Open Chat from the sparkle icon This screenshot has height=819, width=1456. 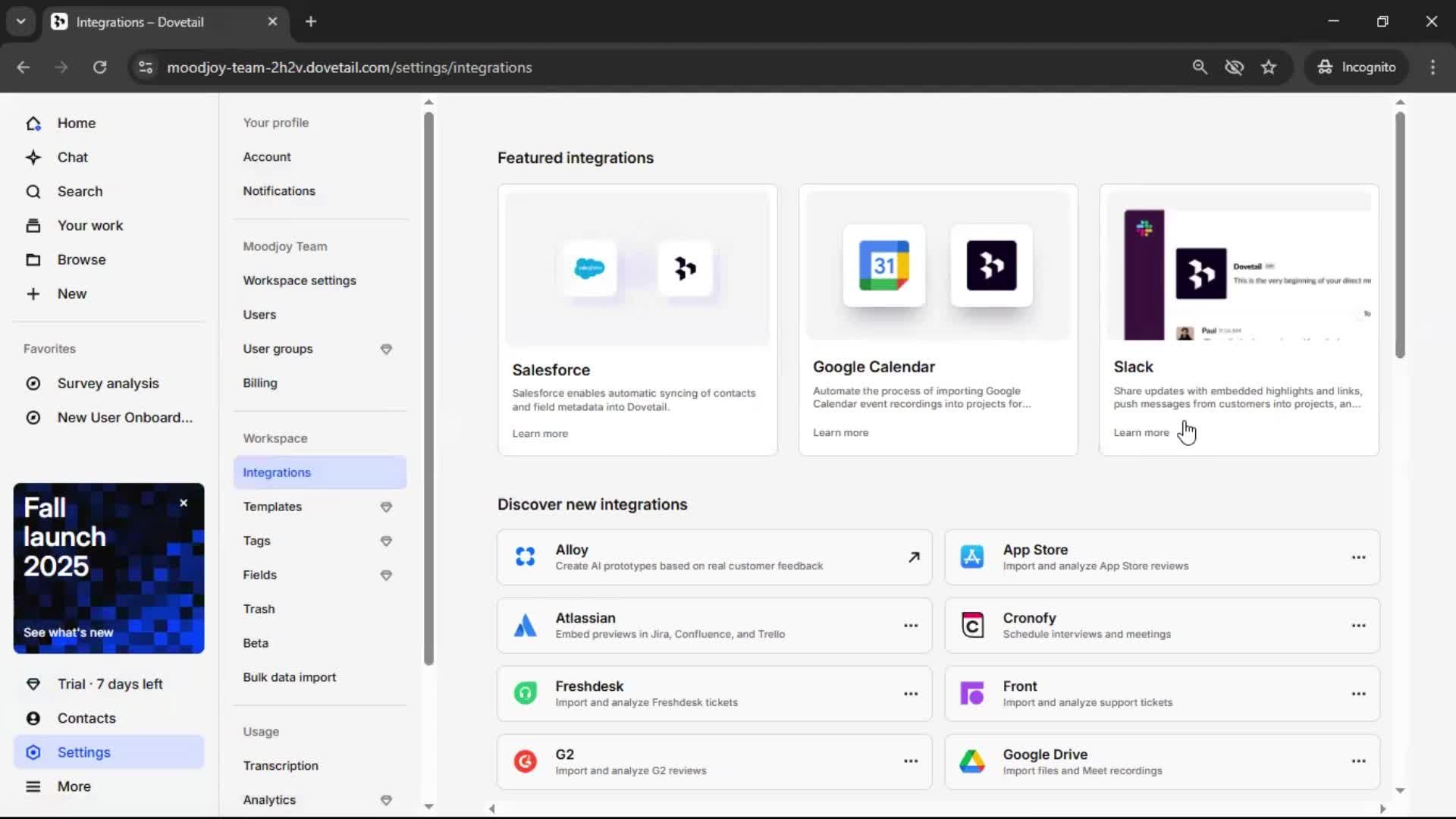pos(33,157)
